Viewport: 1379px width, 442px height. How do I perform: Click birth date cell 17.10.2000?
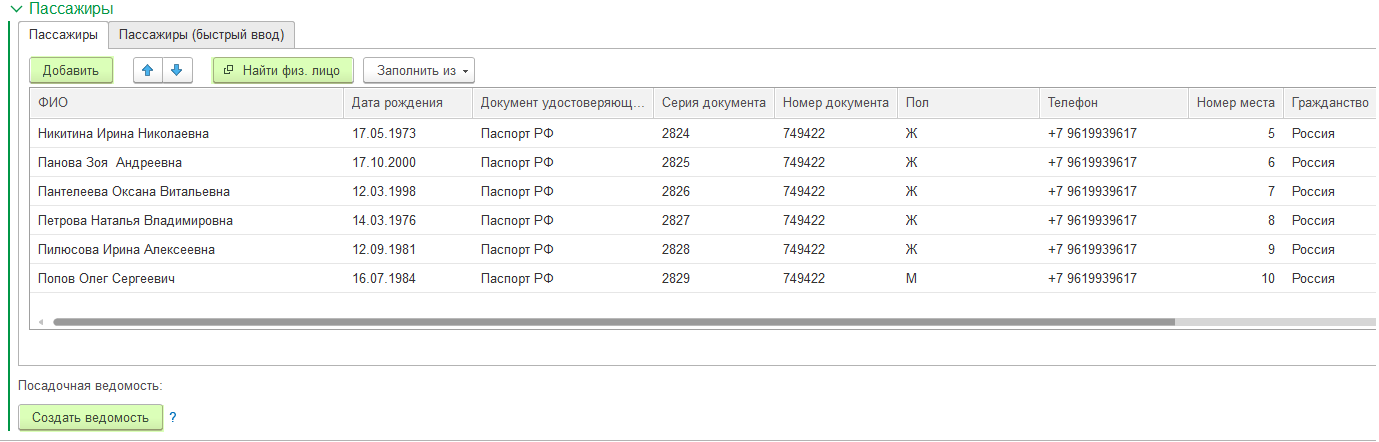tap(384, 162)
